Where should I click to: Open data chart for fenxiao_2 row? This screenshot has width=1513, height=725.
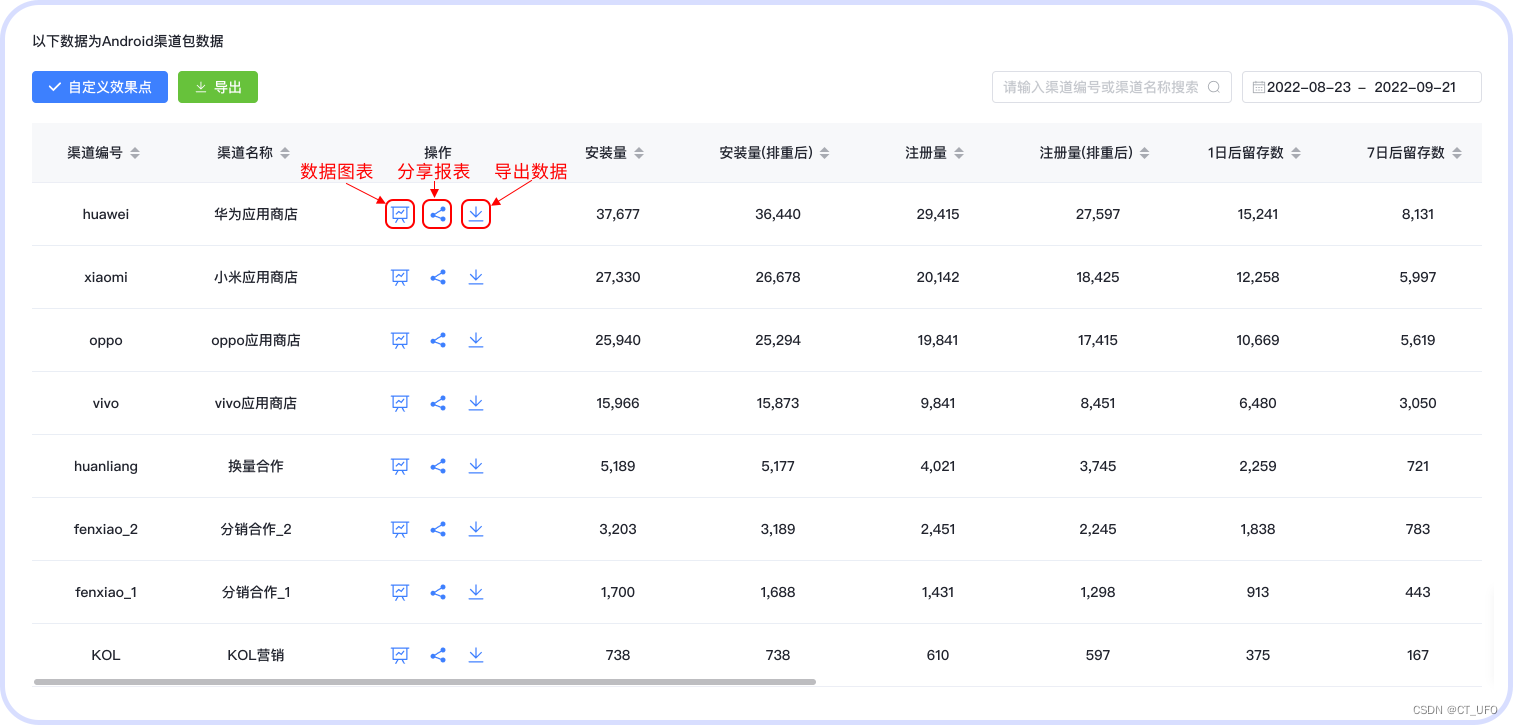[400, 529]
